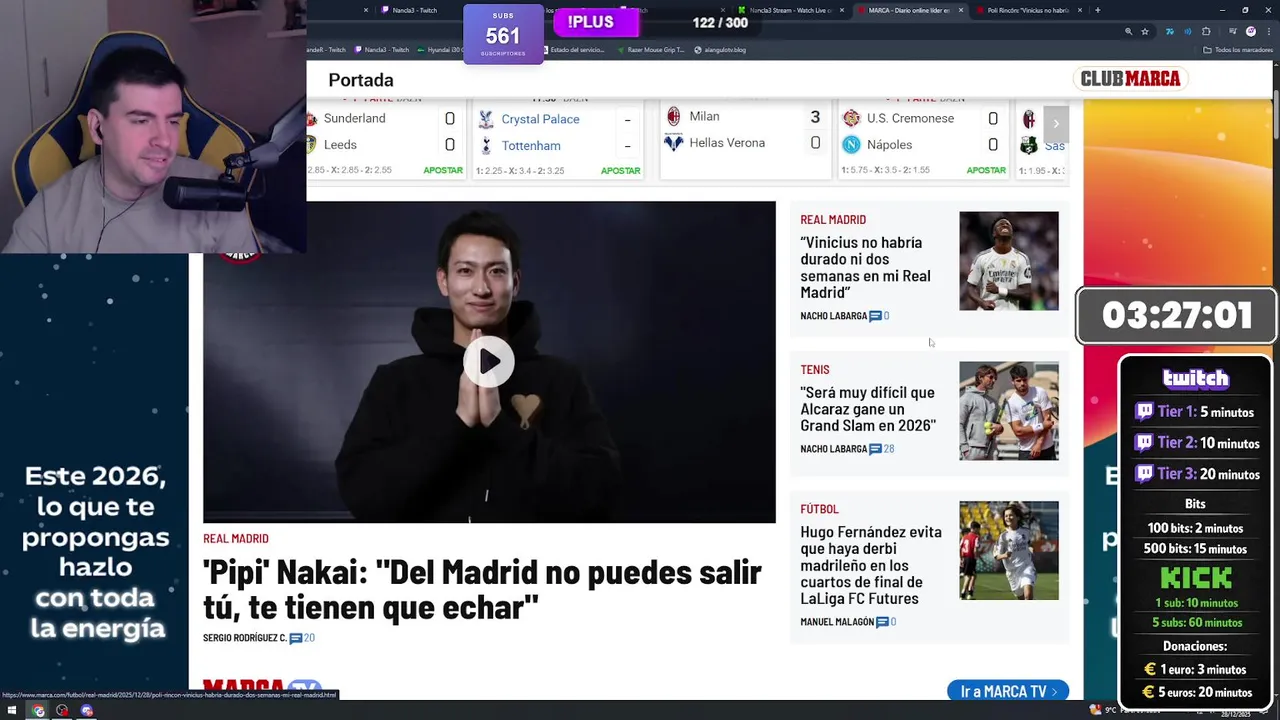Click Chrome icon in taskbar

(38, 711)
